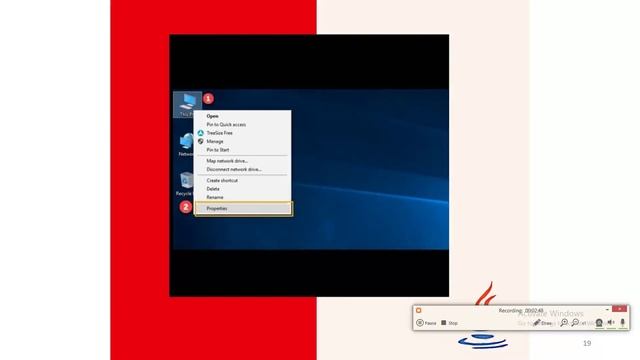Toggle the webcam in recorder toolbar
The image size is (640, 360).
click(599, 323)
